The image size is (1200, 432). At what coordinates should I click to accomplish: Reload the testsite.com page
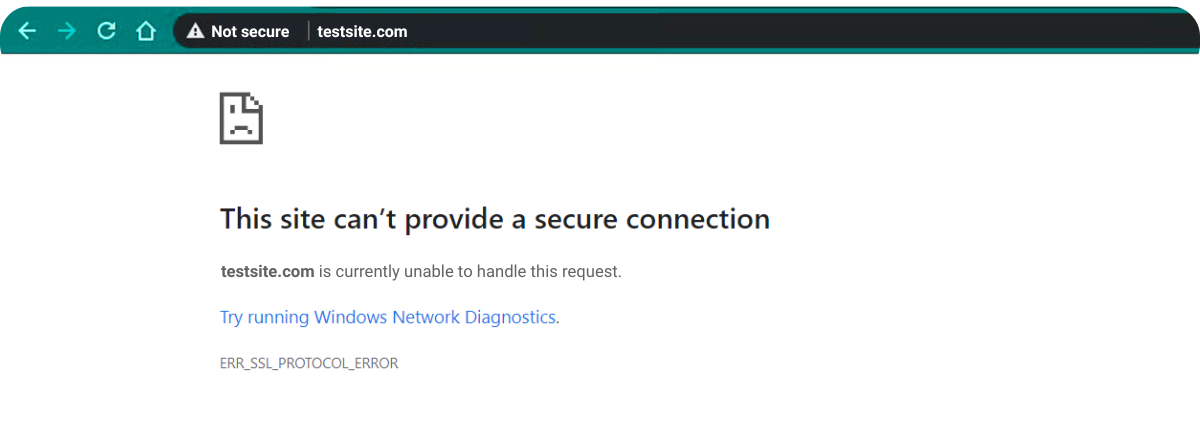[106, 31]
